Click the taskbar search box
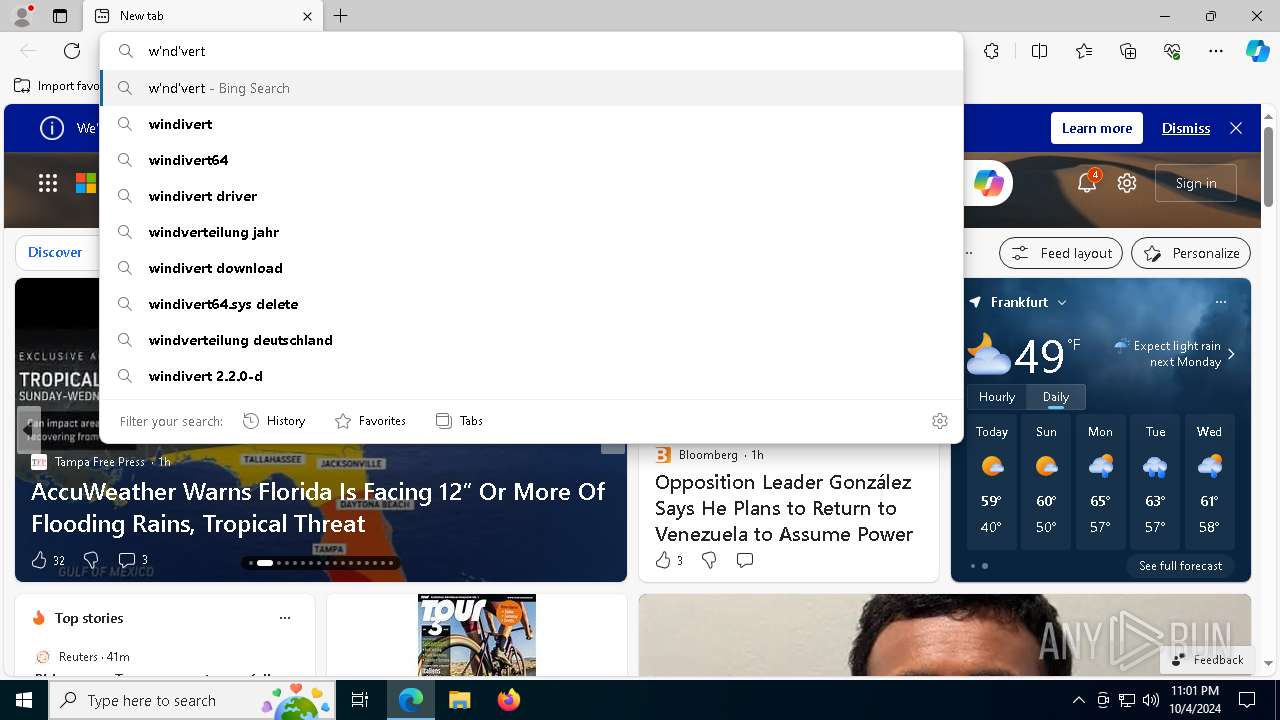 [x=193, y=700]
